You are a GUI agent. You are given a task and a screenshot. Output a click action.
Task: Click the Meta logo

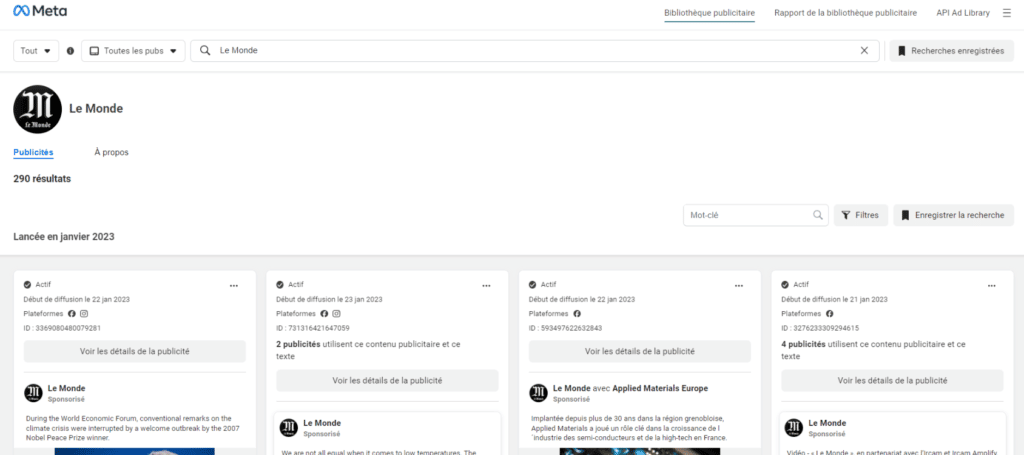pos(40,11)
